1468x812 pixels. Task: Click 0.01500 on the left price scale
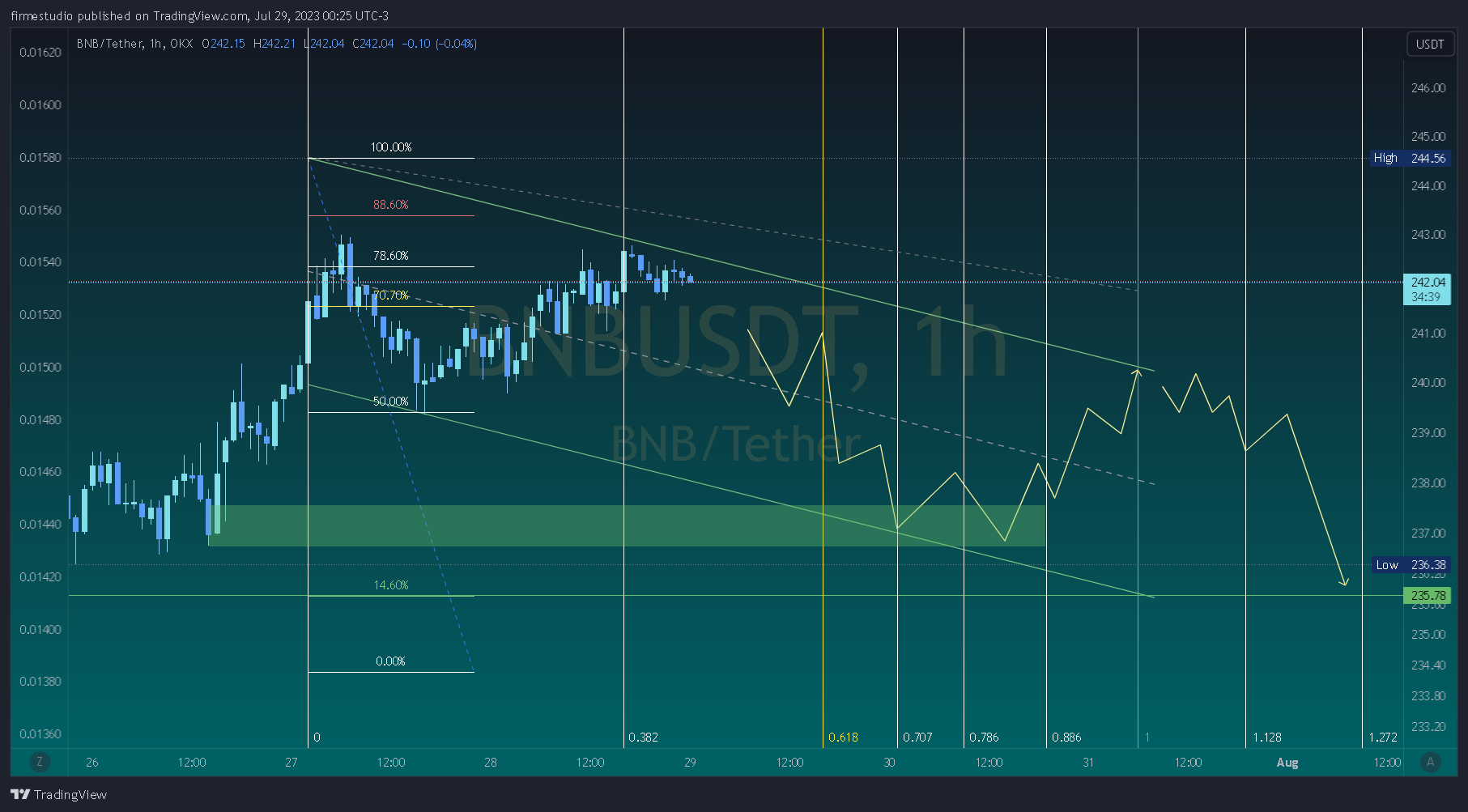coord(40,368)
